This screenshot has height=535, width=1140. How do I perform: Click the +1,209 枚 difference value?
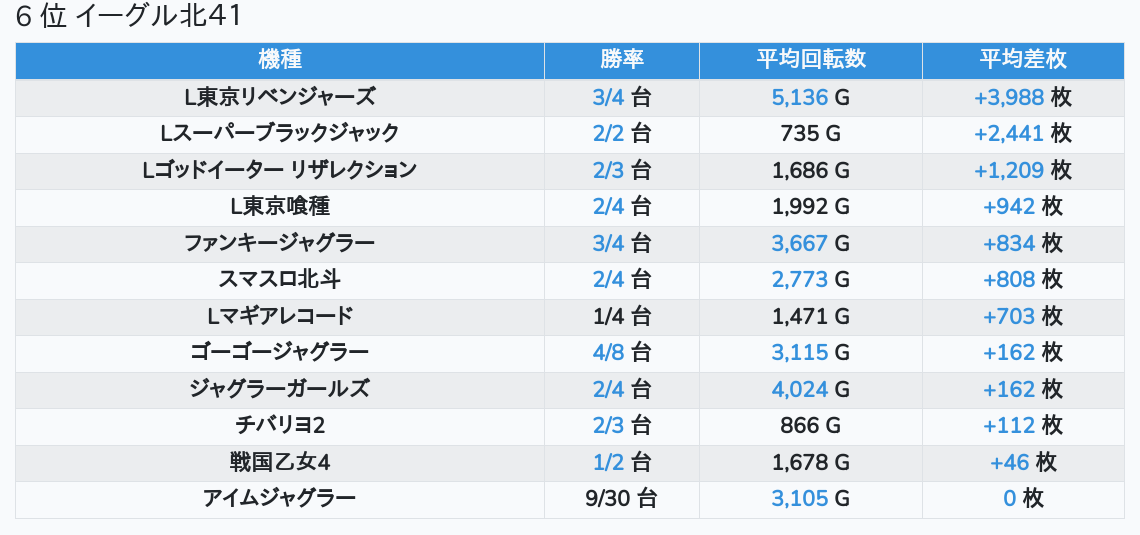1009,170
